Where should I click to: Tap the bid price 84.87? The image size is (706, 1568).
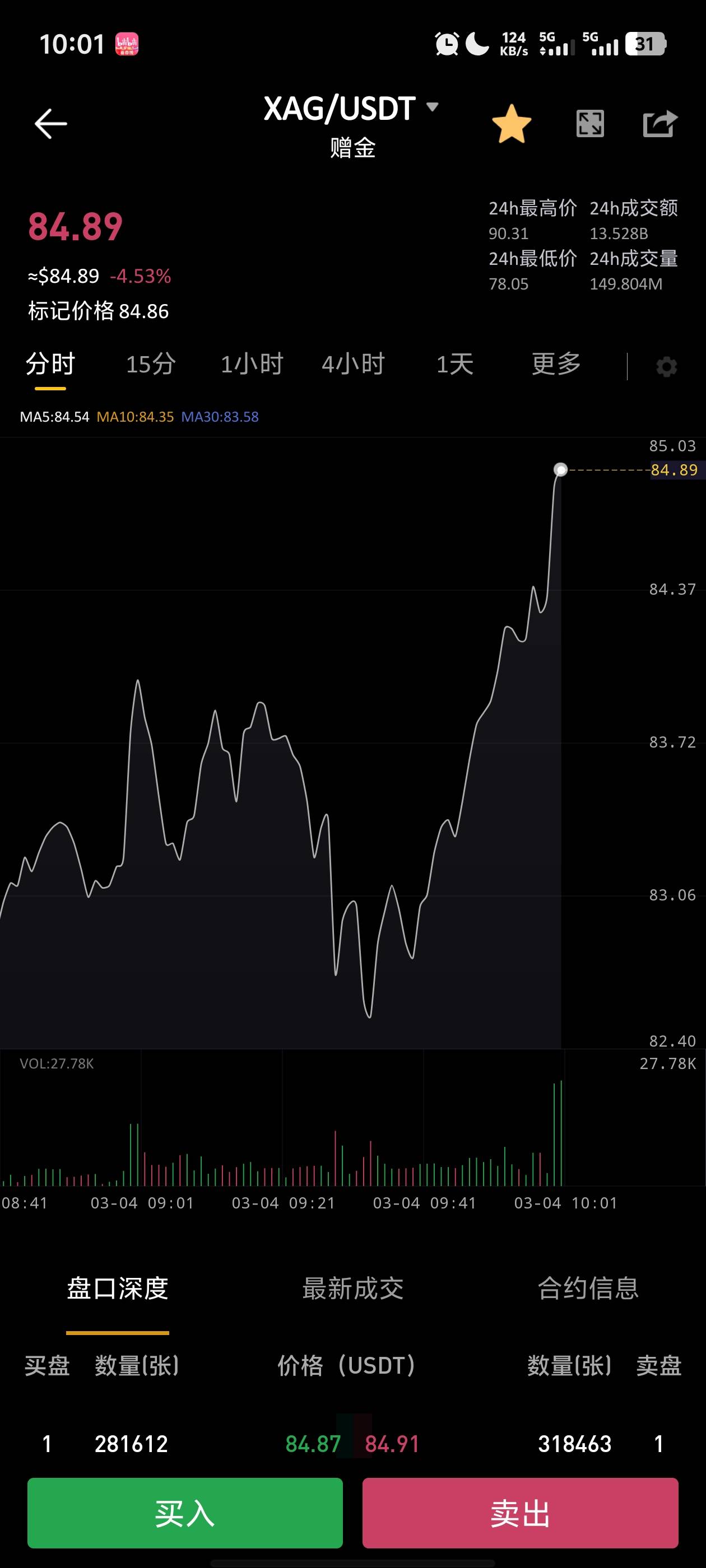point(313,1443)
